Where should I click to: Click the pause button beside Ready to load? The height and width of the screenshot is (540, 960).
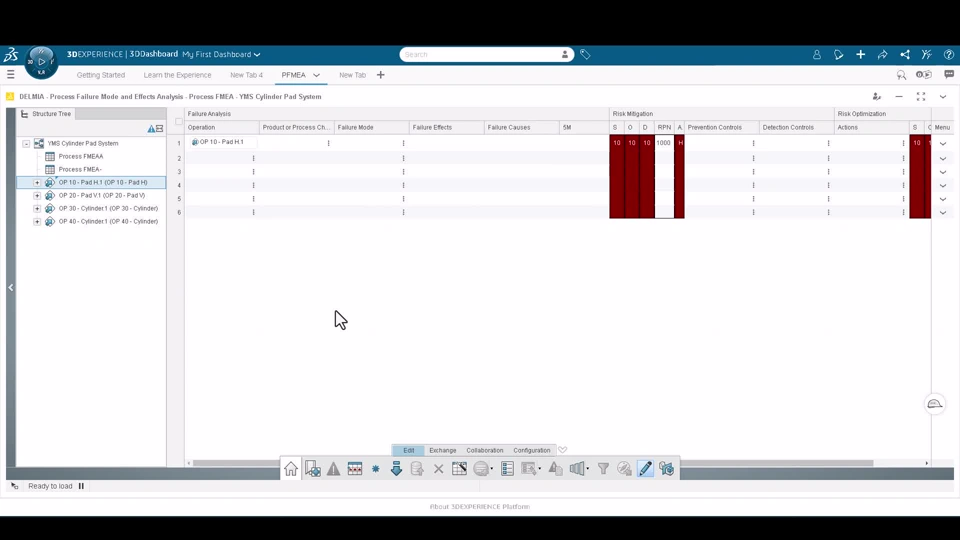[81, 486]
